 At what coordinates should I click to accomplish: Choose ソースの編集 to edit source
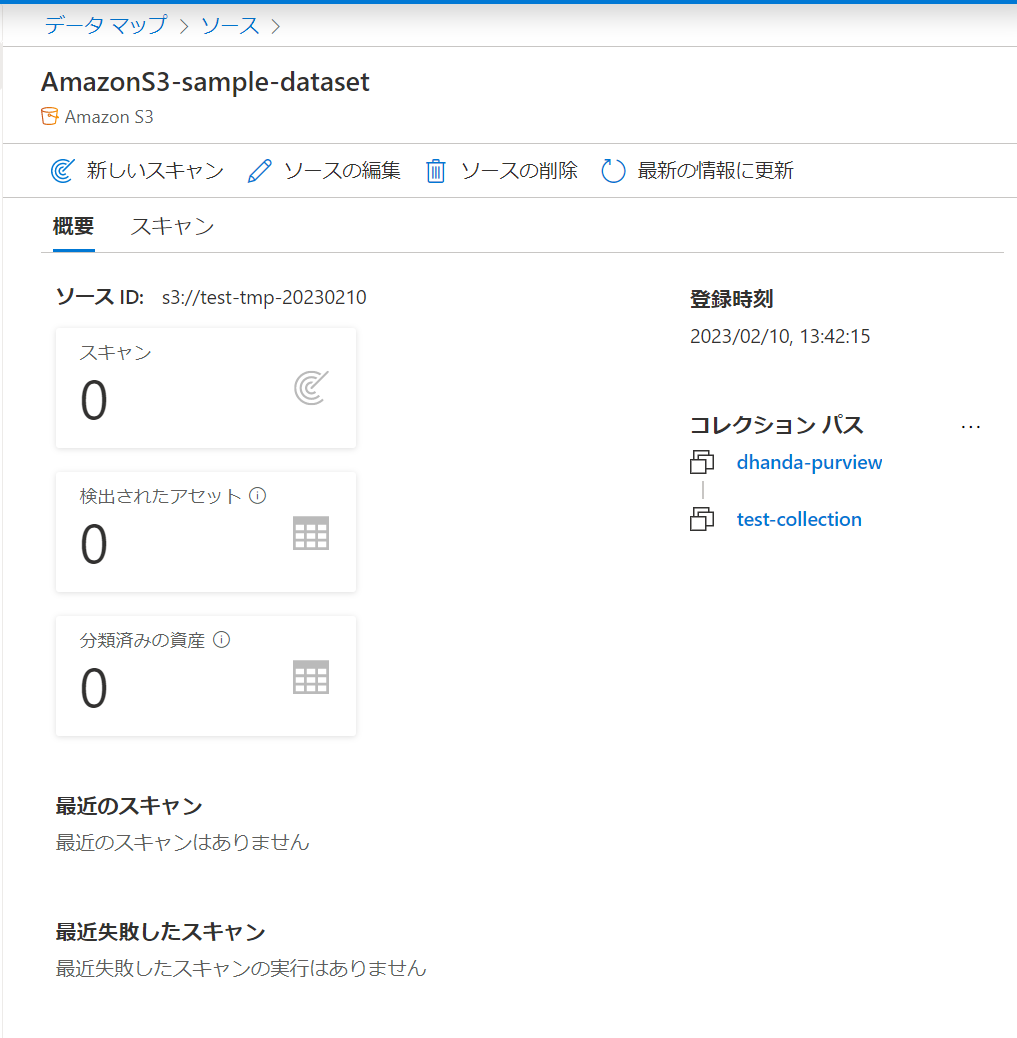click(324, 171)
